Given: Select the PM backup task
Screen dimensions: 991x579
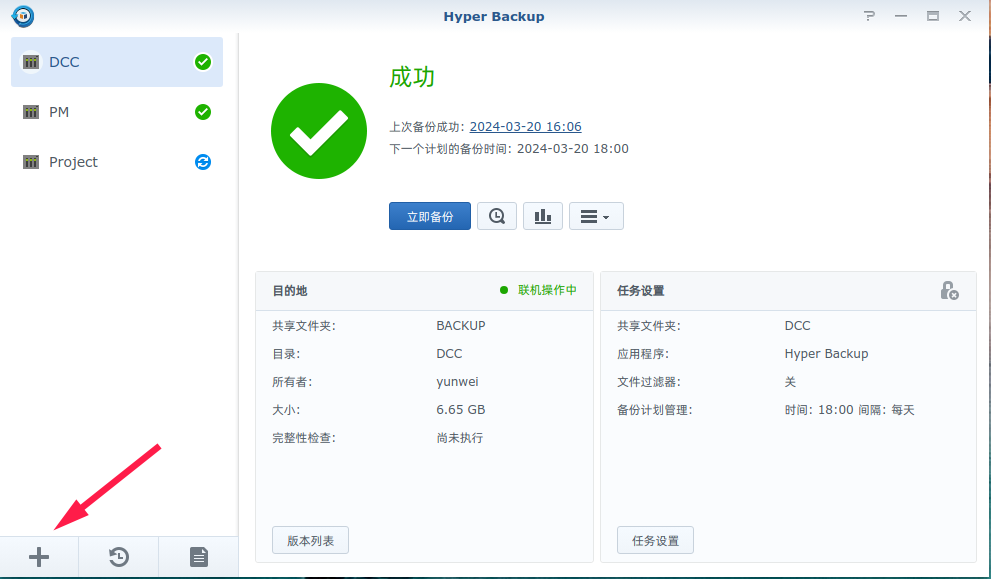Looking at the screenshot, I should (x=110, y=112).
